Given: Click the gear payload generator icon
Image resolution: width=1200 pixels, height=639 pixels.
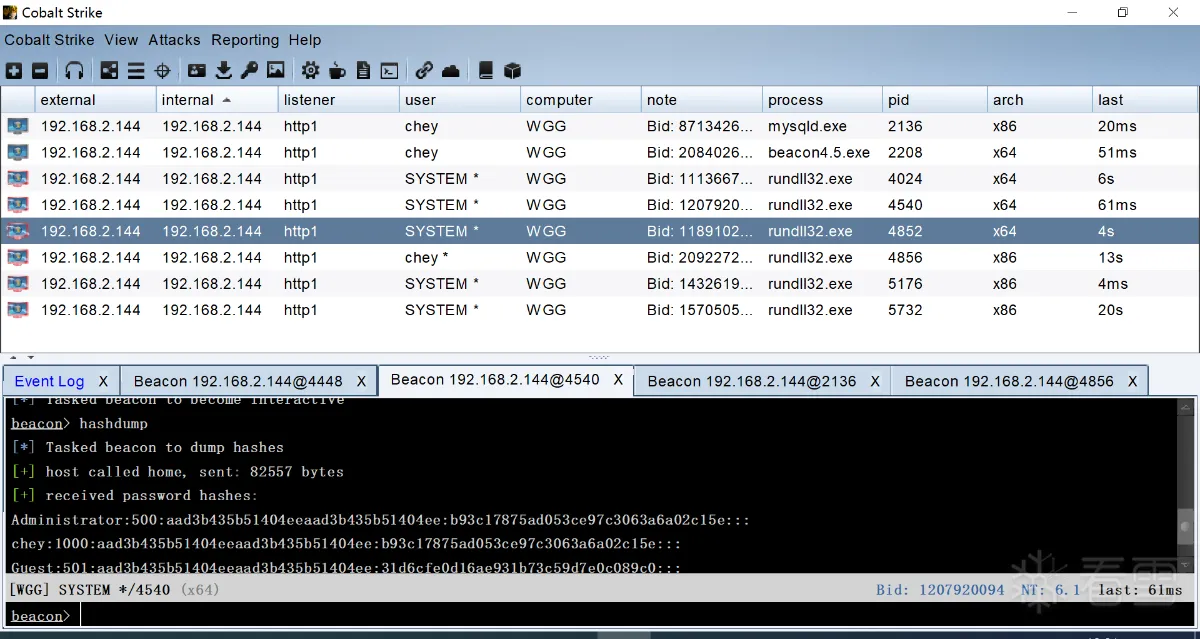Looking at the screenshot, I should pos(311,71).
